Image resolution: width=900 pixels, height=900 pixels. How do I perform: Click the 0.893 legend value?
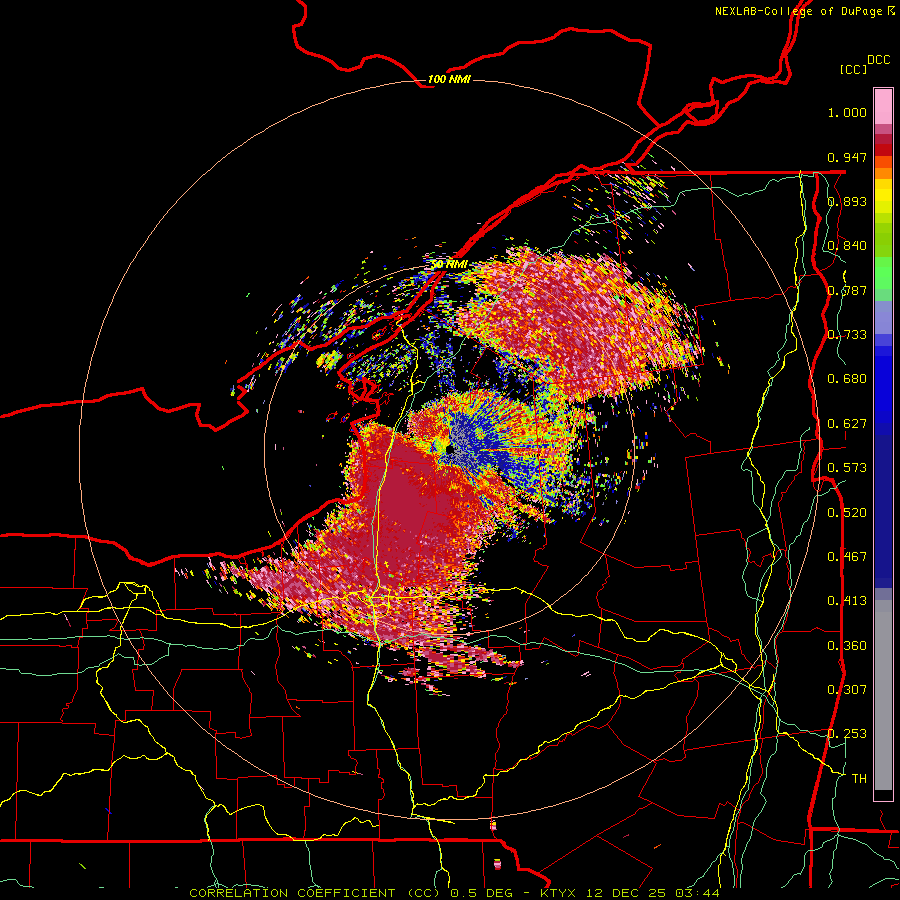(x=847, y=201)
